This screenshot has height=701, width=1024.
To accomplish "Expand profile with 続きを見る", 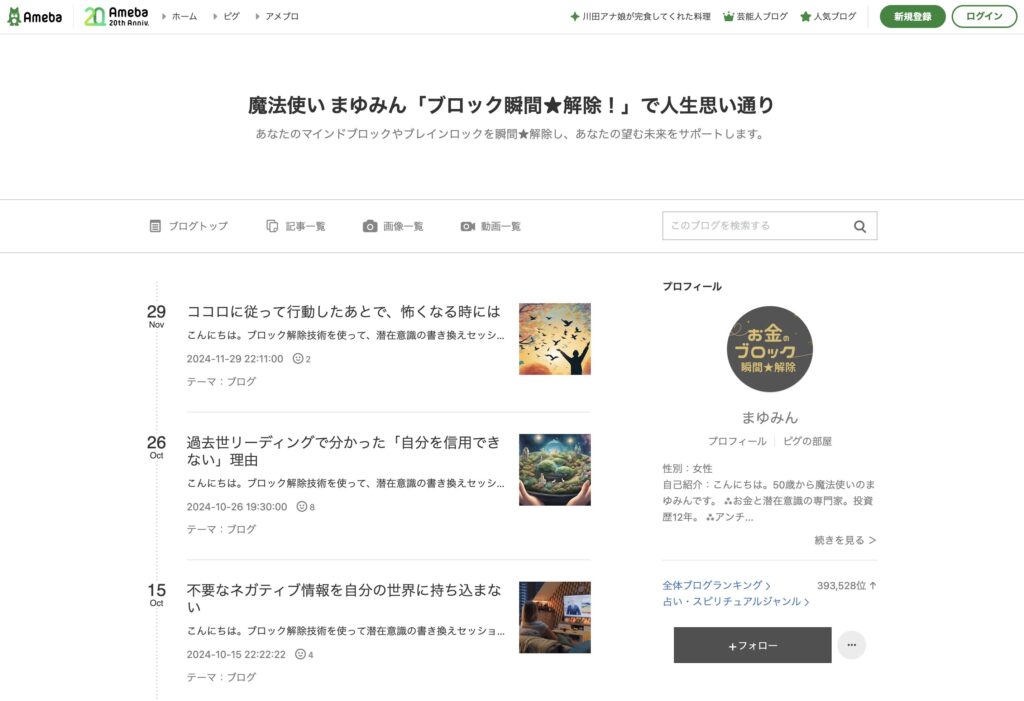I will (845, 540).
